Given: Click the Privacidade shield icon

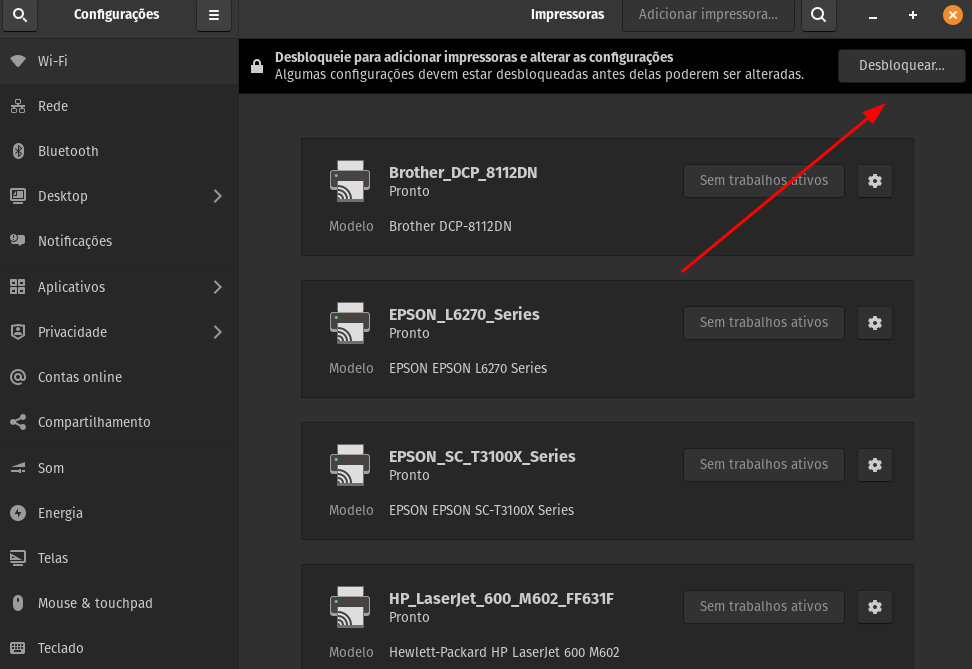Looking at the screenshot, I should click(x=18, y=332).
